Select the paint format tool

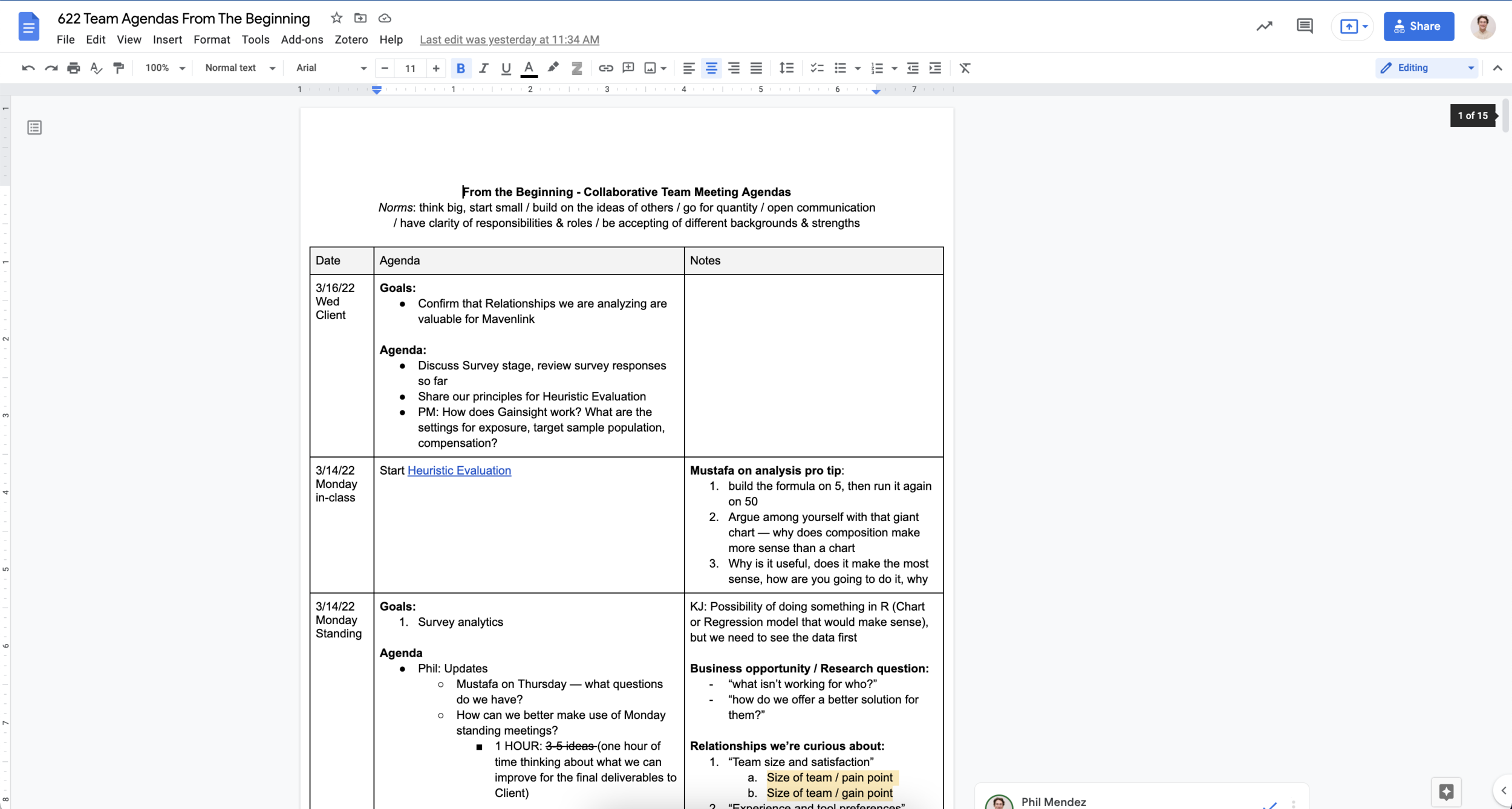(119, 68)
